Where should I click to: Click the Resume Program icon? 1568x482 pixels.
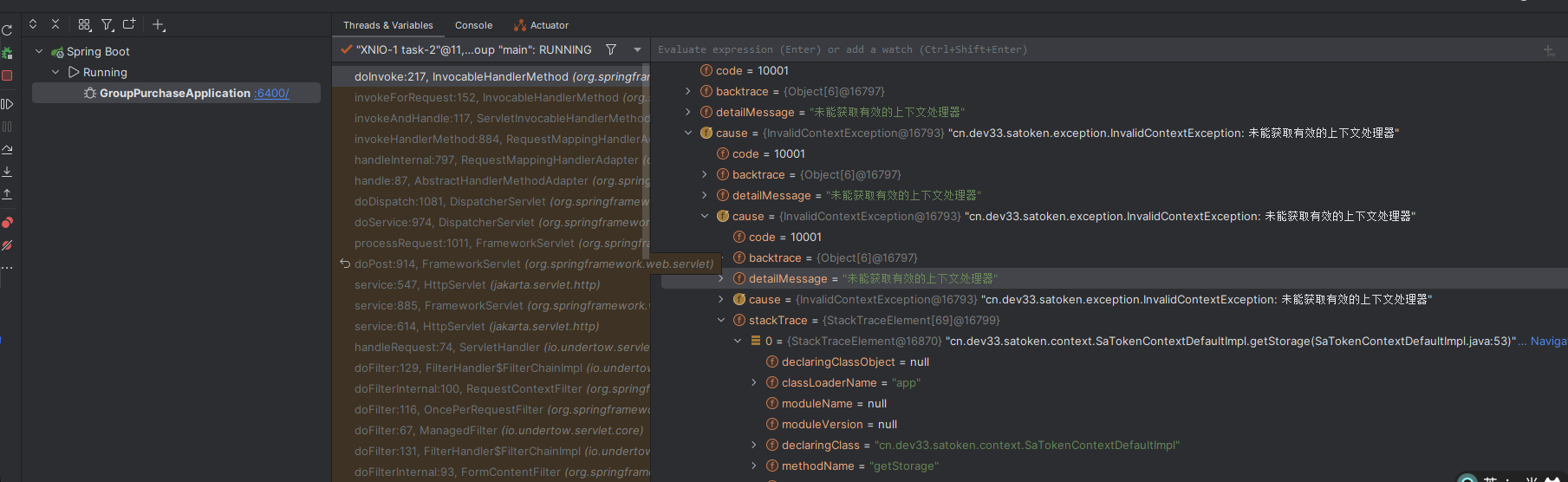[x=7, y=104]
